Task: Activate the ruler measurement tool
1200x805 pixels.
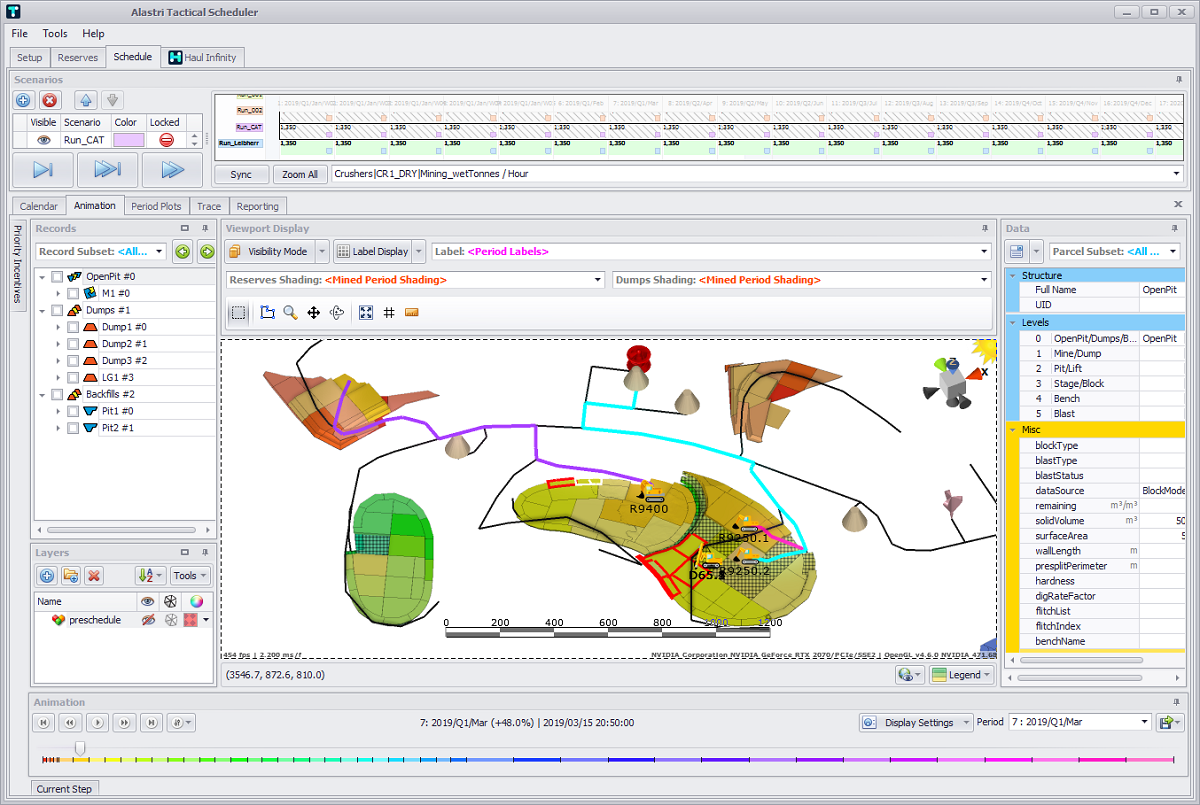Action: (x=412, y=313)
